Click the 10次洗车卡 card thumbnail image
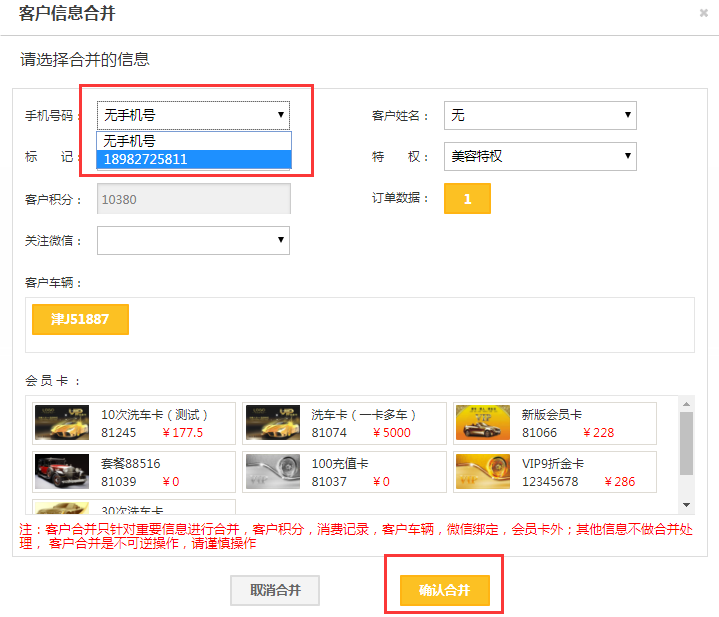The height and width of the screenshot is (617, 719). [x=62, y=423]
